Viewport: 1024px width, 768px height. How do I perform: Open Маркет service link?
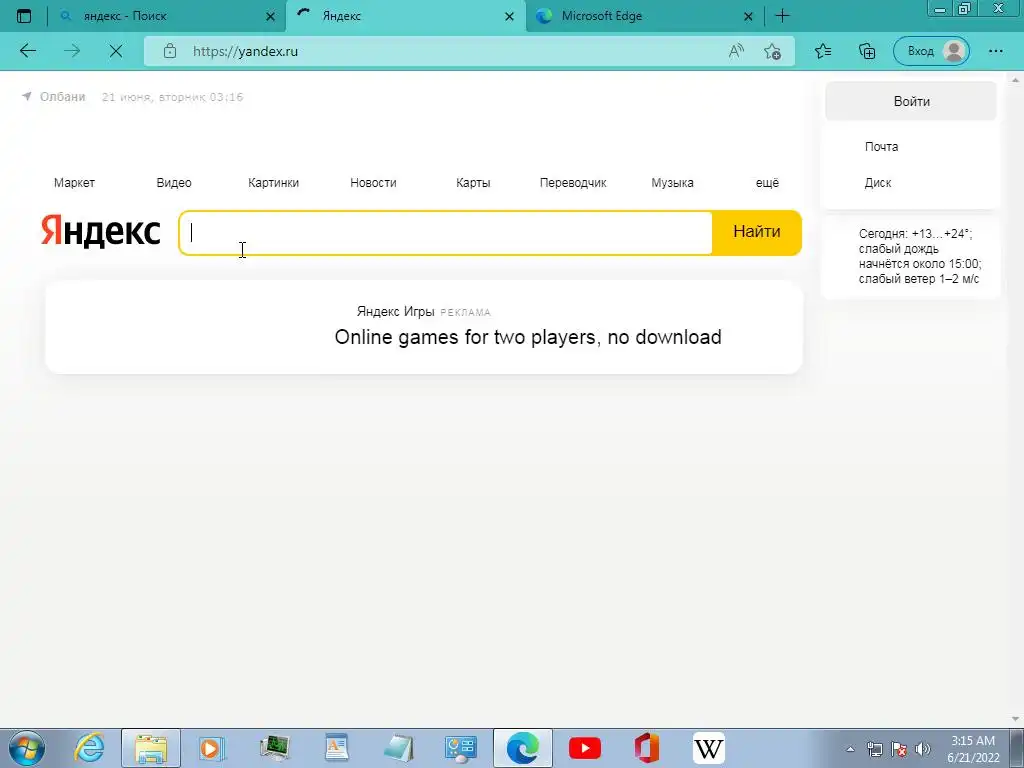pos(74,183)
